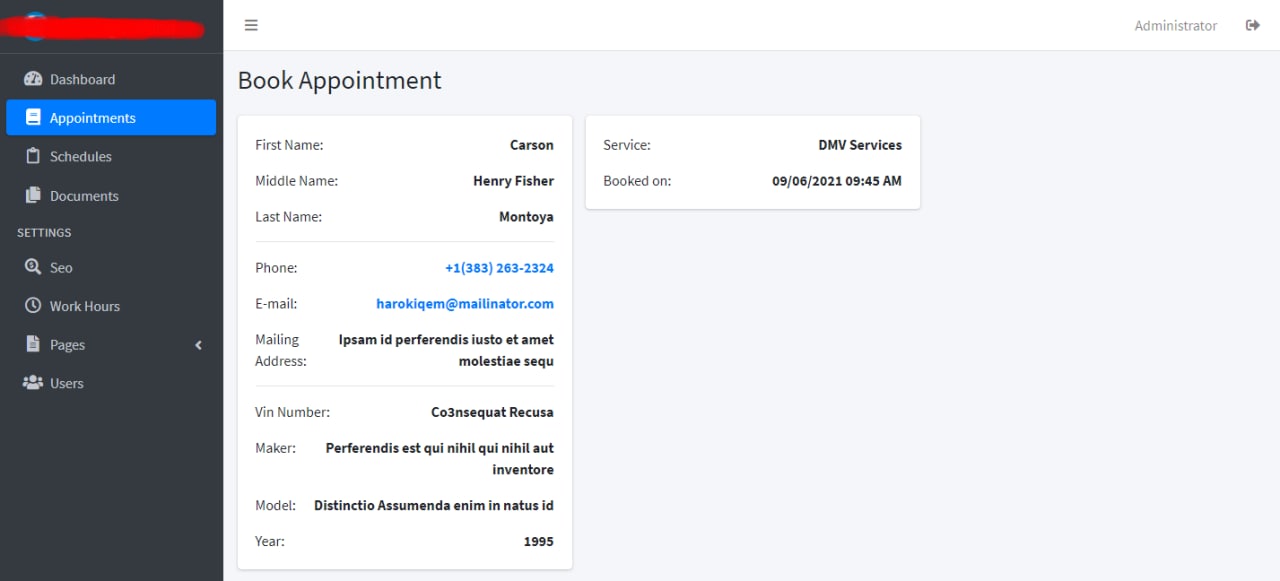Click the hamburger menu toggle icon
This screenshot has height=581, width=1280.
tap(251, 25)
